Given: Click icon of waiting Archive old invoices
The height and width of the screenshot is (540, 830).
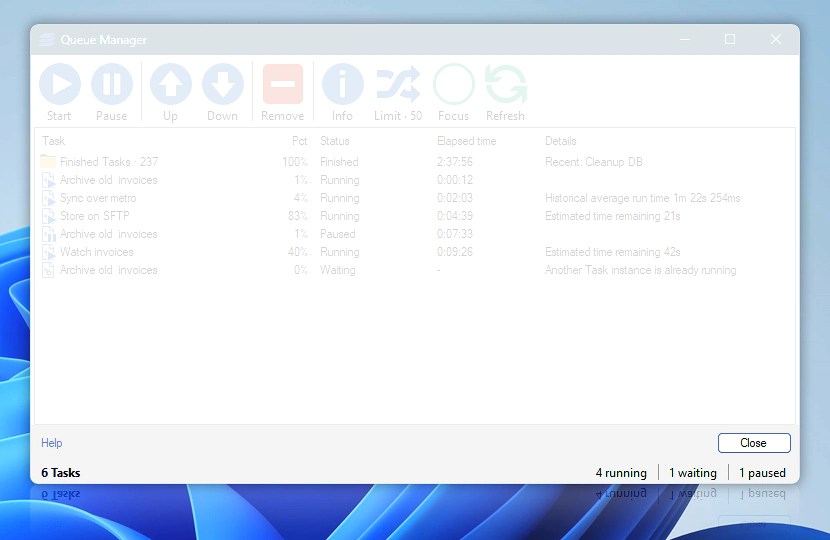Looking at the screenshot, I should pyautogui.click(x=48, y=270).
